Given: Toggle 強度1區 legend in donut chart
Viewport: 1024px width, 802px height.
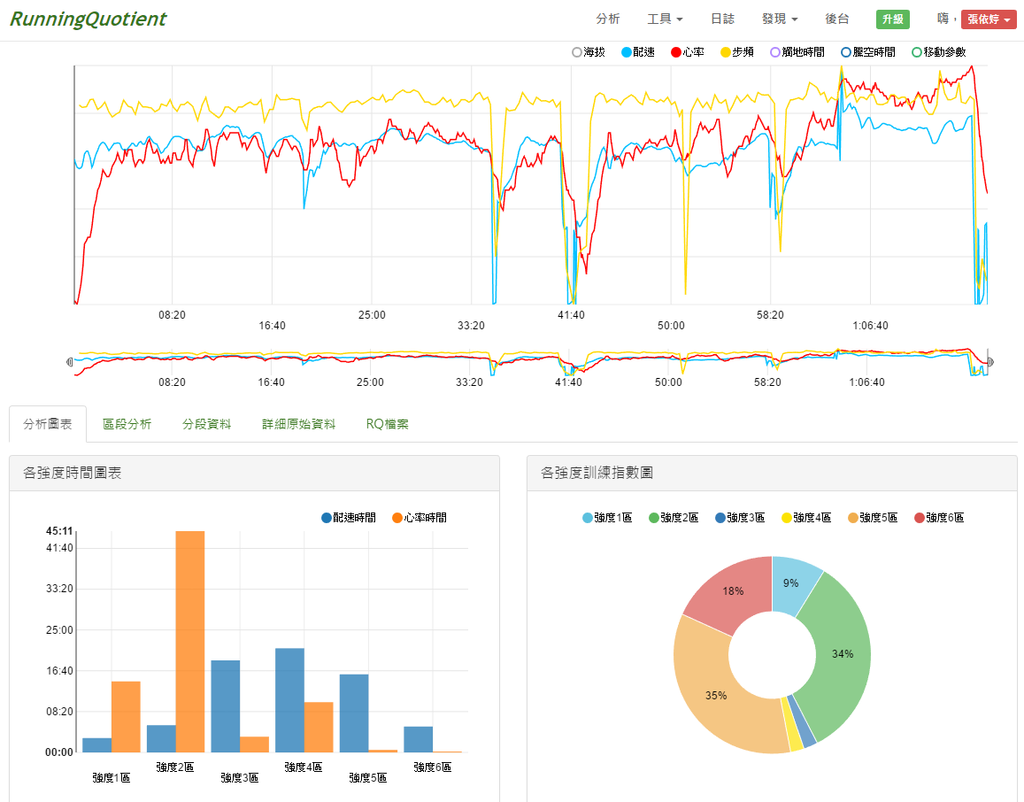Looking at the screenshot, I should tap(607, 518).
